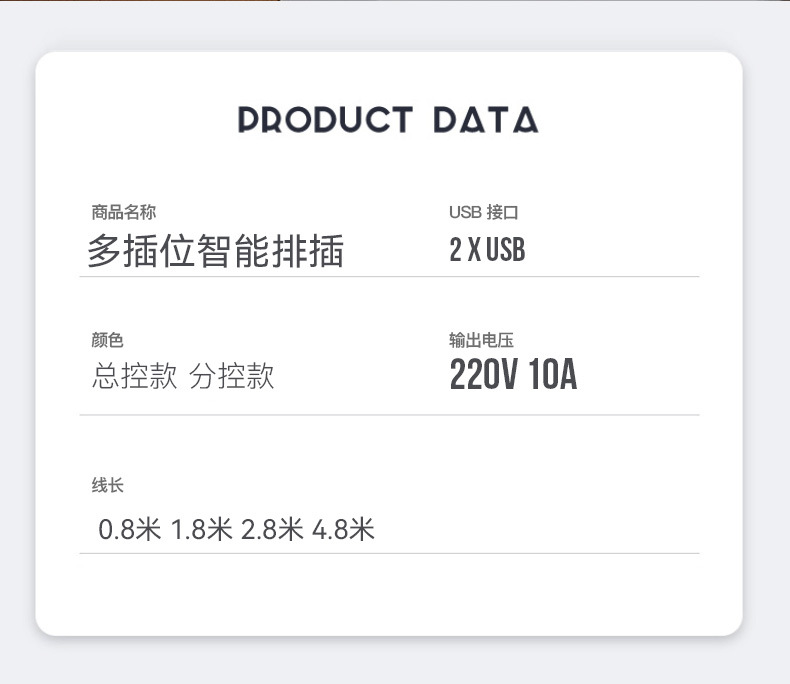The width and height of the screenshot is (790, 684).
Task: Click the divider line under 多插位智能排插
Action: pyautogui.click(x=389, y=276)
